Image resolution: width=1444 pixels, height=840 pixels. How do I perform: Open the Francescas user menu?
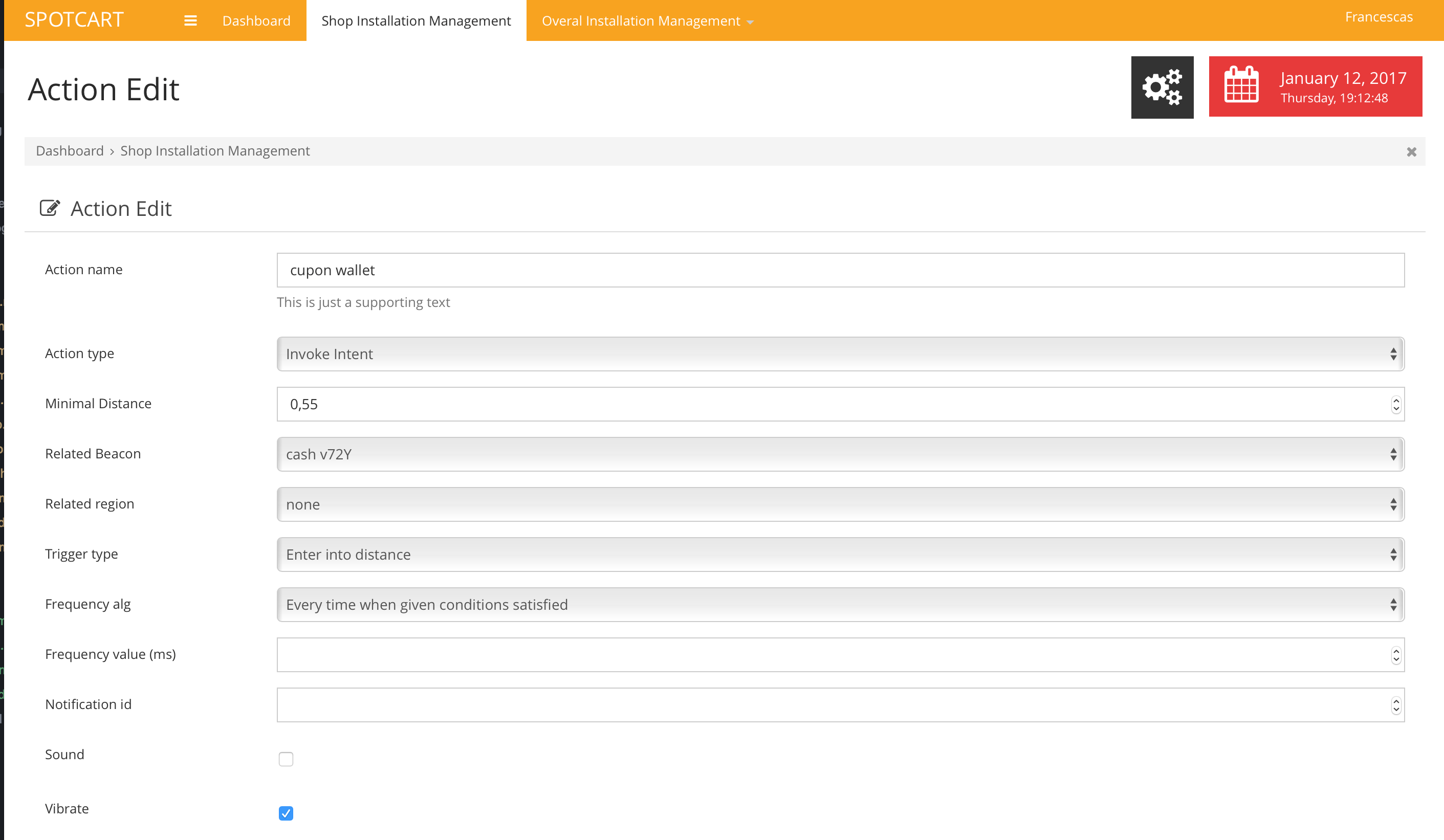pyautogui.click(x=1379, y=17)
